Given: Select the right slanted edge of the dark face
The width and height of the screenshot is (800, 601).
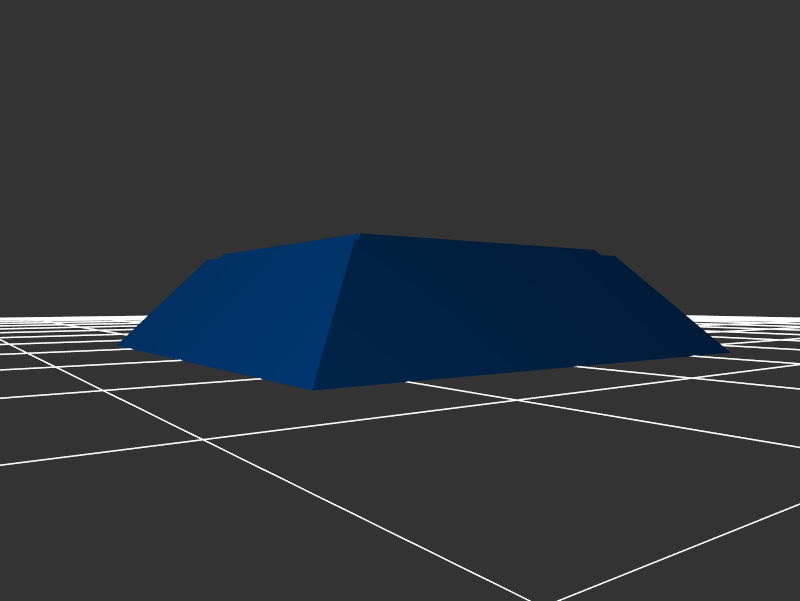Looking at the screenshot, I should click(670, 305).
